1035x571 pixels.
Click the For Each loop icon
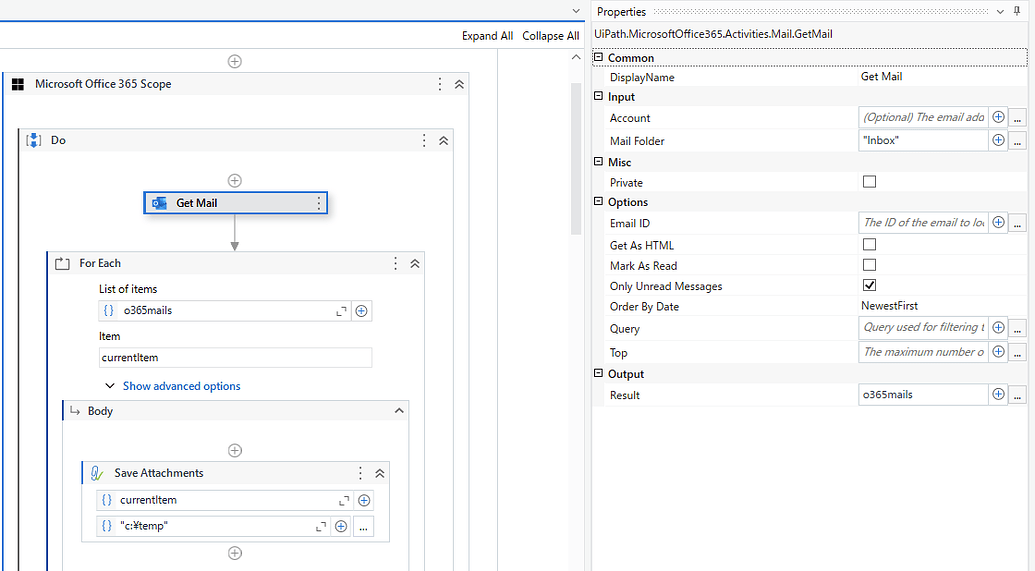coord(62,263)
